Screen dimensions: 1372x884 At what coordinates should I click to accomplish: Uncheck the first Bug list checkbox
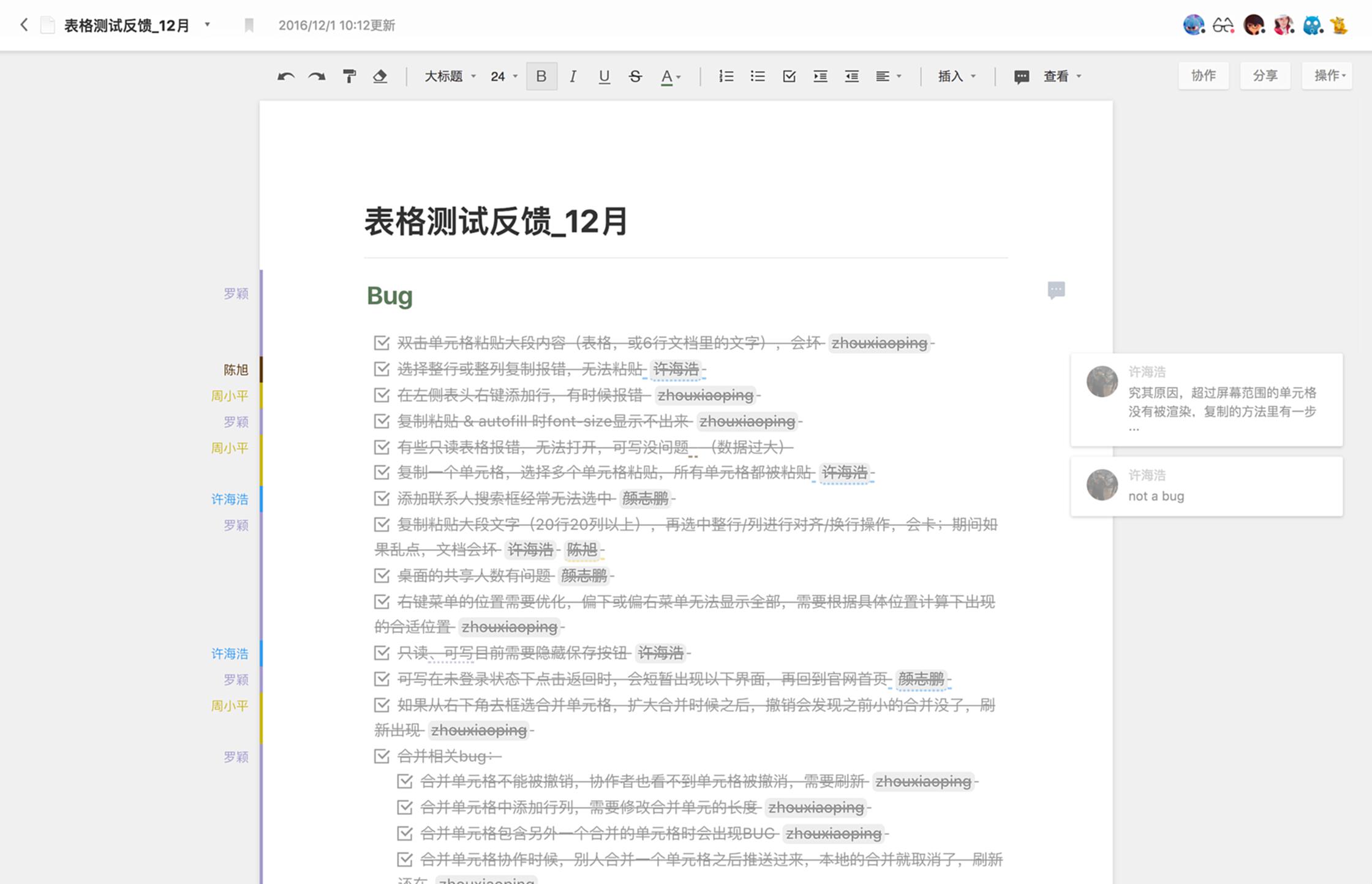tap(382, 343)
